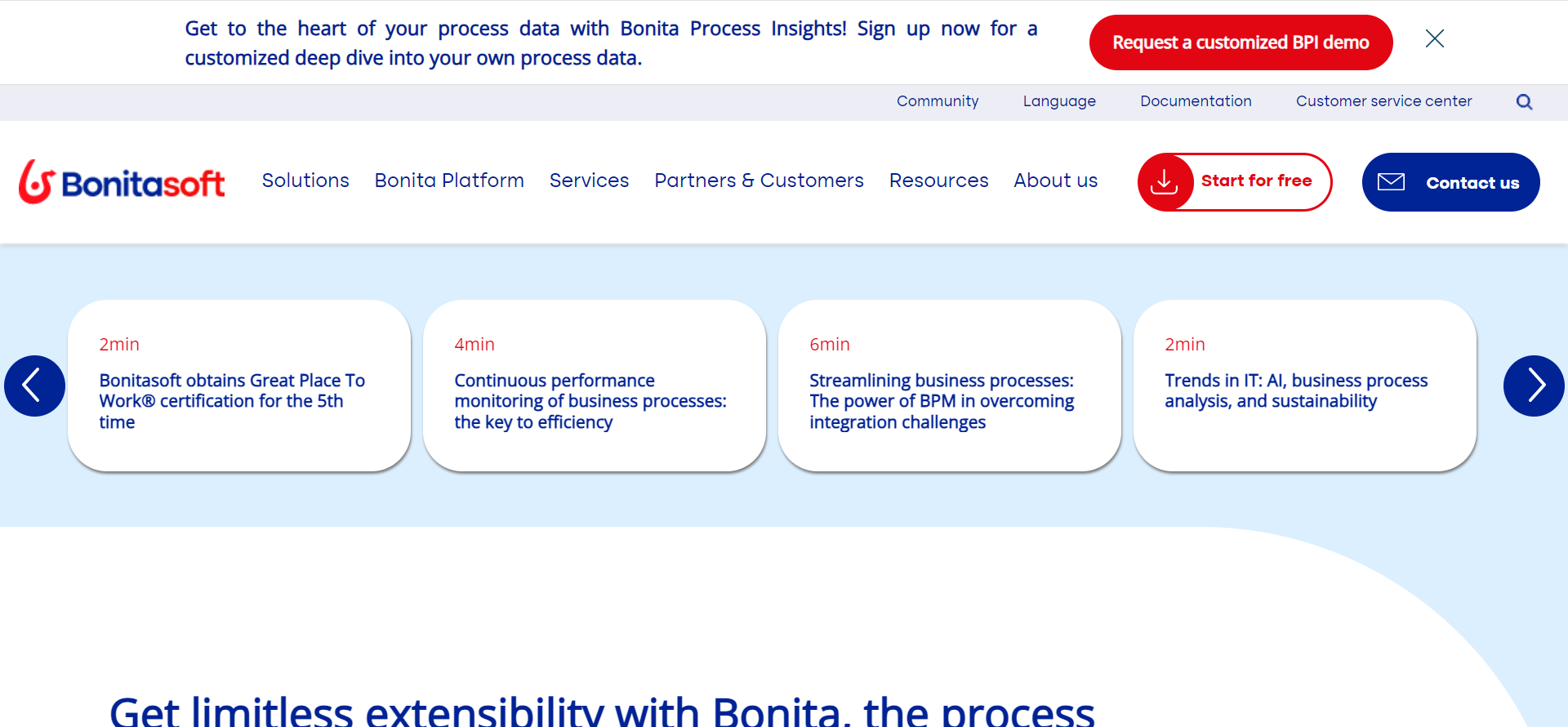Open the About us menu
This screenshot has width=1568, height=727.
coord(1055,181)
